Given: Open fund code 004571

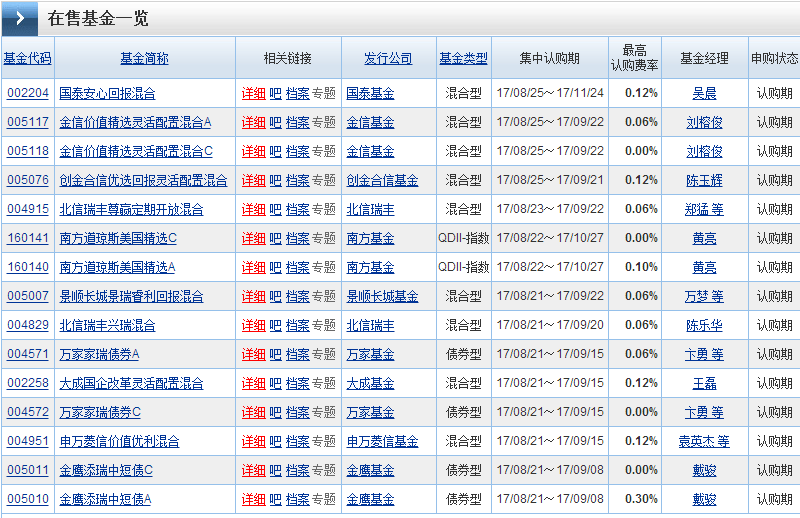Looking at the screenshot, I should coord(28,354).
